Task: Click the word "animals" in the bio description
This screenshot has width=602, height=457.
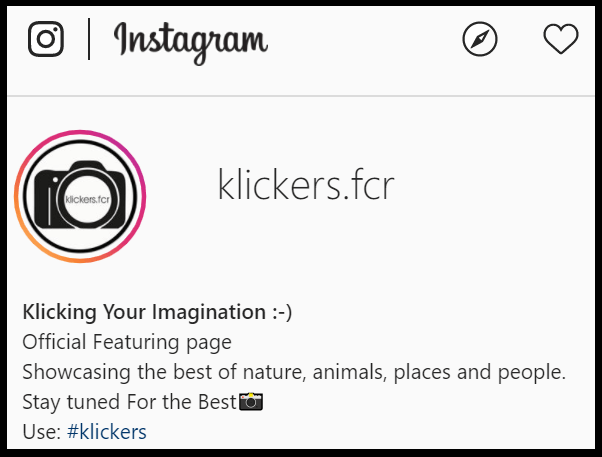Action: [x=349, y=372]
